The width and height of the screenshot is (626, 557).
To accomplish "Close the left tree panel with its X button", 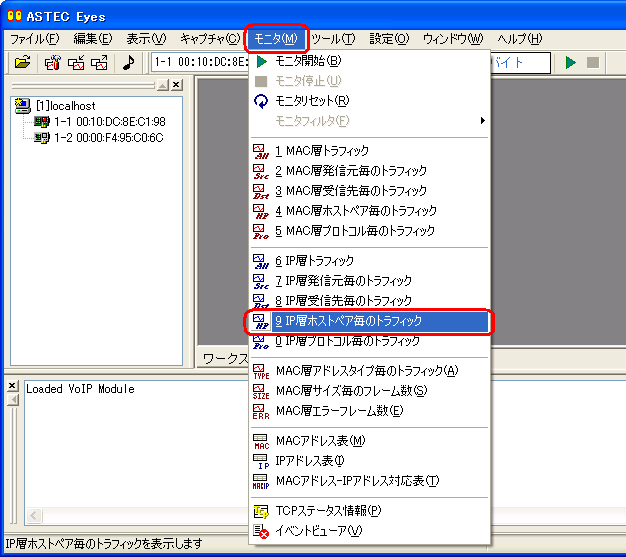I will point(177,85).
